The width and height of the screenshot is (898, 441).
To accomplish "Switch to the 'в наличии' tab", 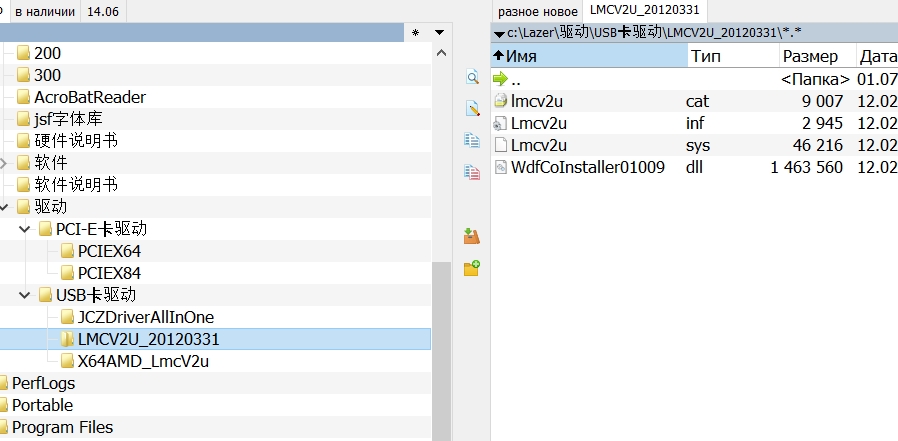I will coord(45,11).
